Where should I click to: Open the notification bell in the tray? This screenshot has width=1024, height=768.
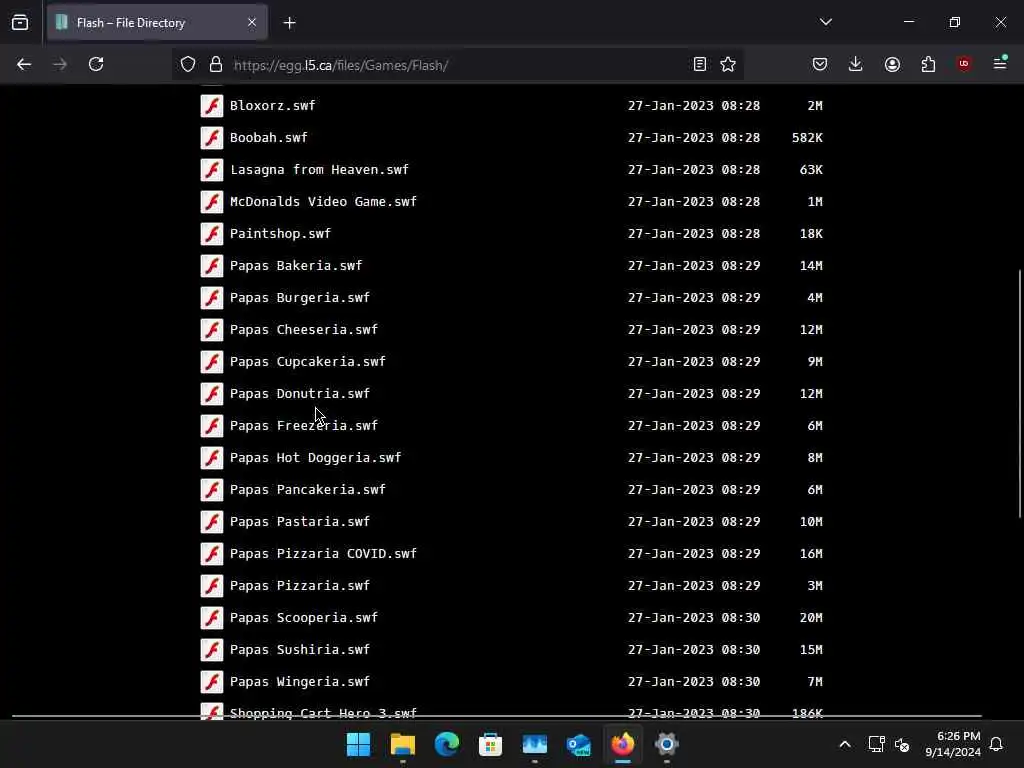click(x=996, y=744)
